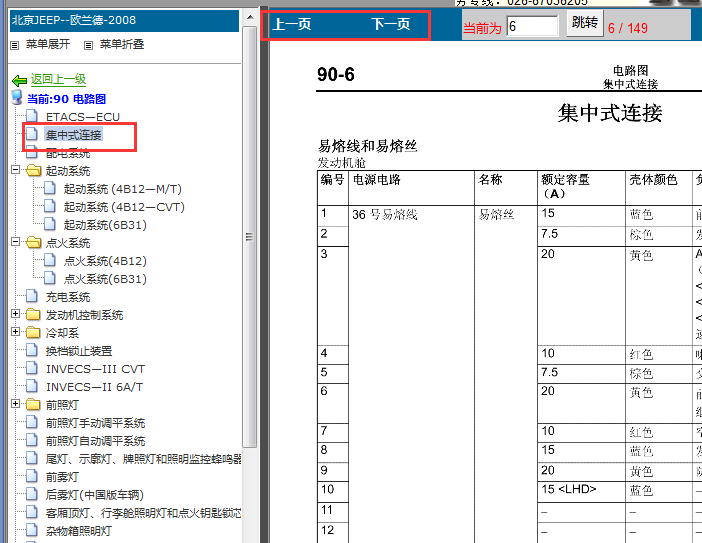The width and height of the screenshot is (702, 543).
Task: Click the INVECS—III CVT page icon
Action: 32,368
